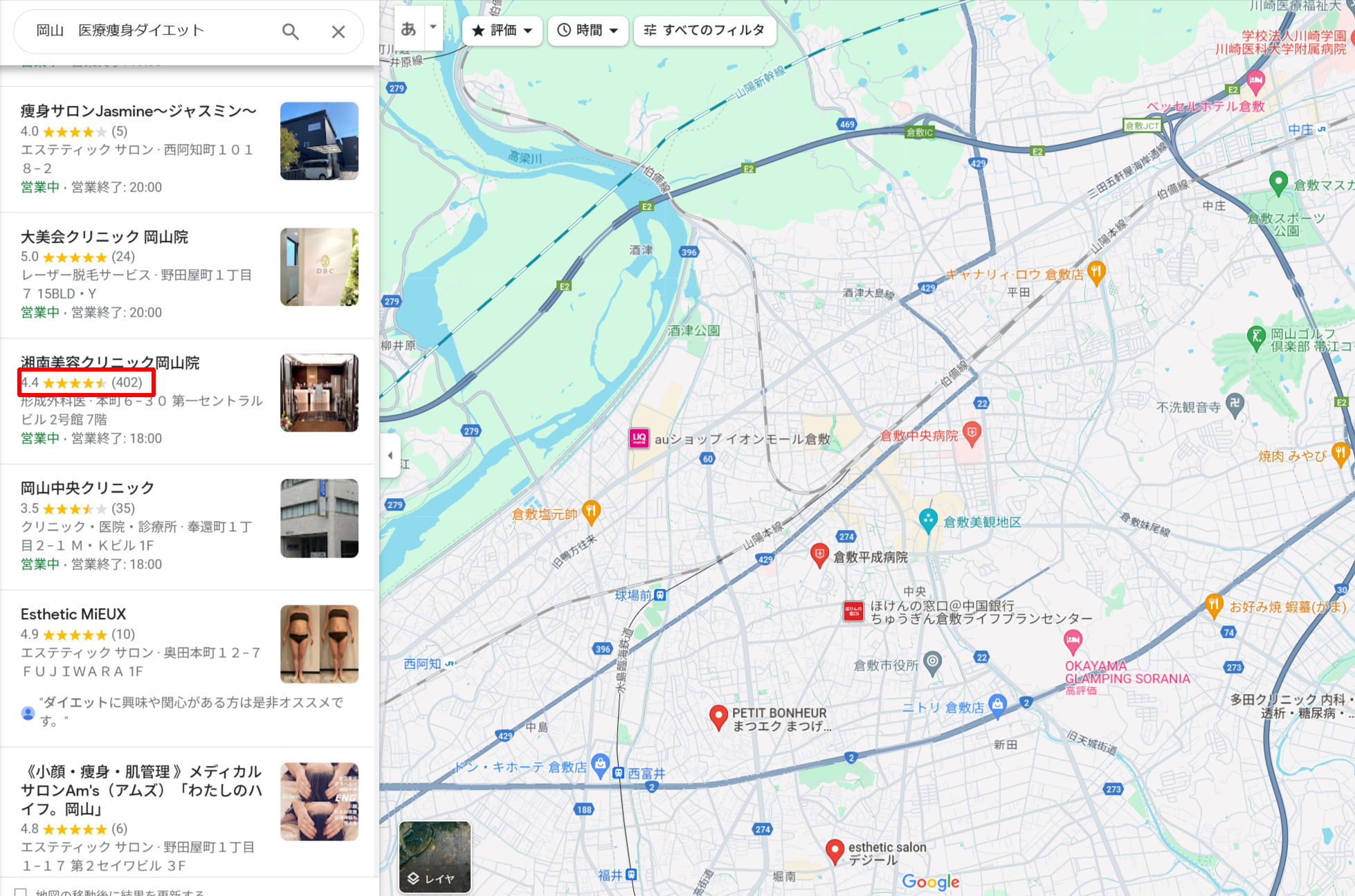The width and height of the screenshot is (1355, 896).
Task: Toggle 地図の移動後に結果を更新する checkbox
Action: click(21, 893)
